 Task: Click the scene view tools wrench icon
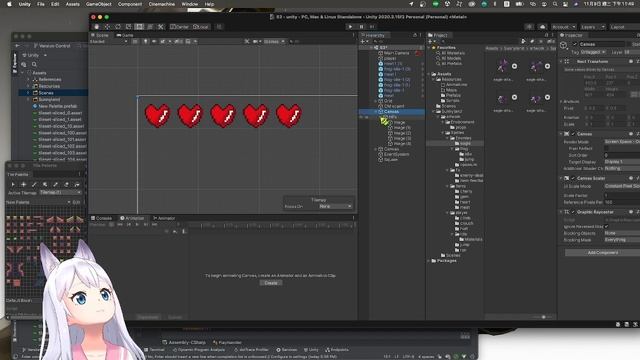(x=247, y=42)
